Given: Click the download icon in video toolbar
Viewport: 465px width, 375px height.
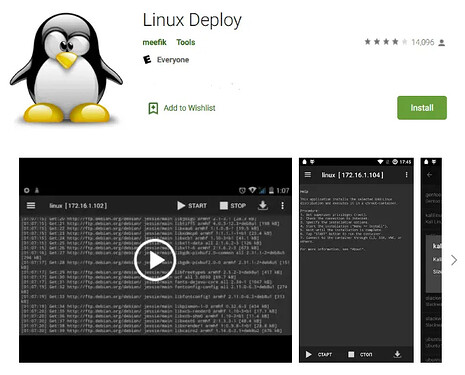Looking at the screenshot, I should (x=263, y=205).
